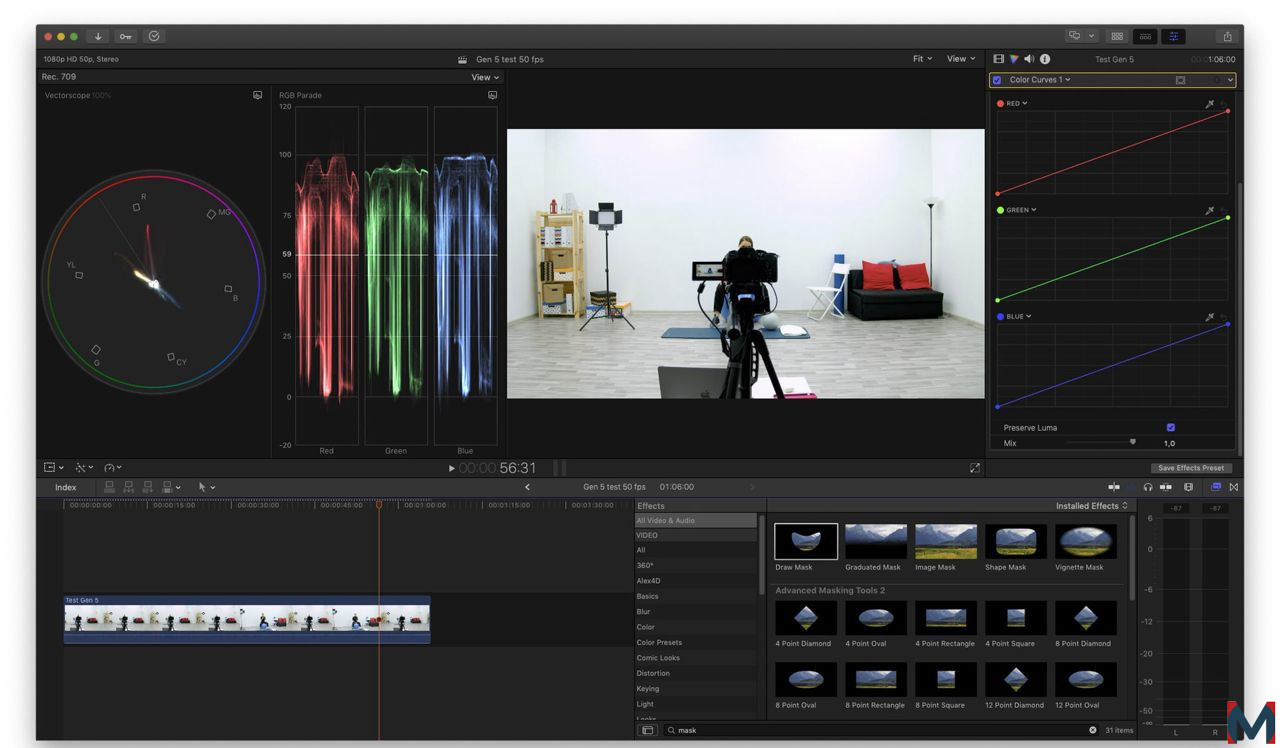
Task: Open the viewer View menu
Action: pos(961,59)
